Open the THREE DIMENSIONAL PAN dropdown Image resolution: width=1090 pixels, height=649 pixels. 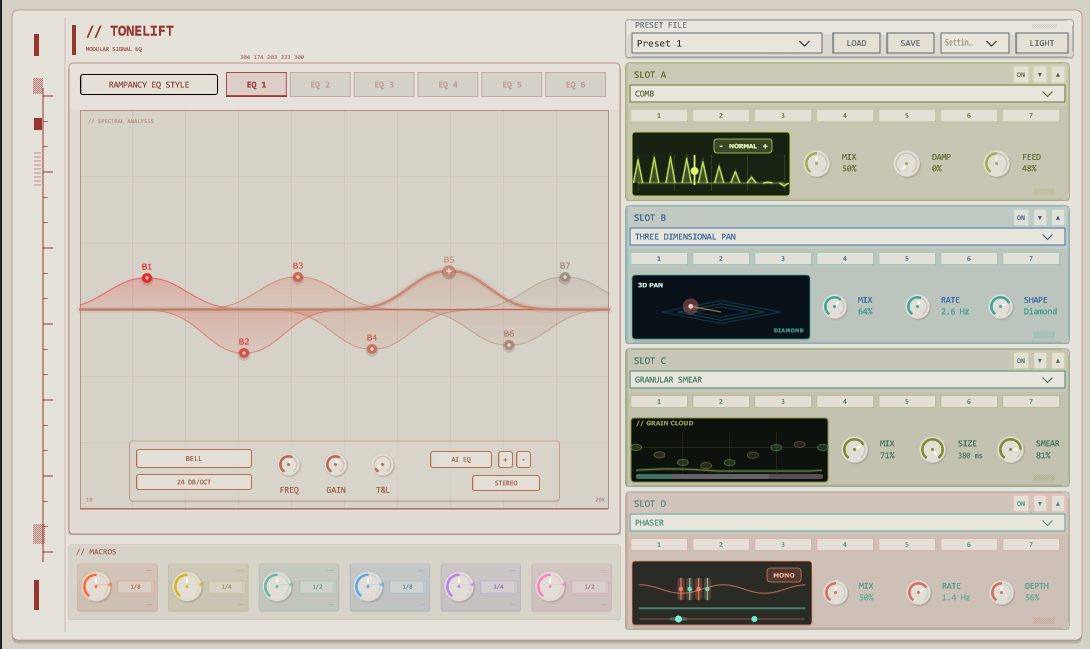click(x=847, y=237)
